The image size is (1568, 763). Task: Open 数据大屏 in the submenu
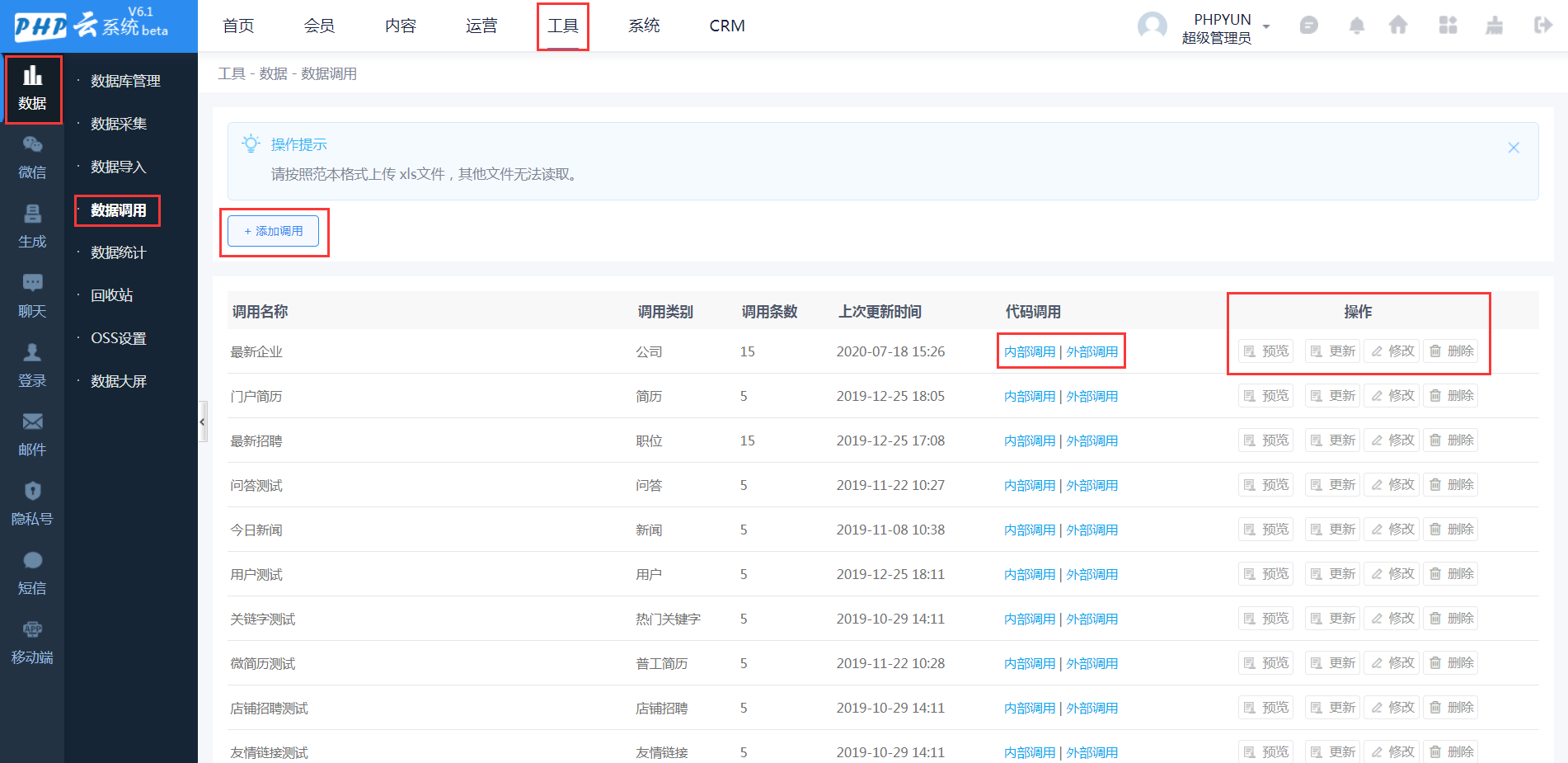pos(119,381)
